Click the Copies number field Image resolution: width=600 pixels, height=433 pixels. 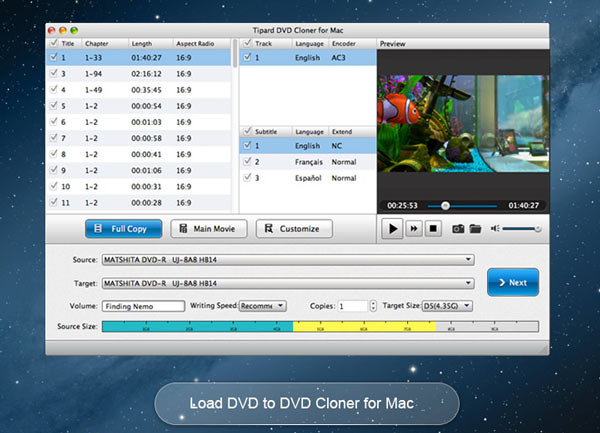click(353, 306)
